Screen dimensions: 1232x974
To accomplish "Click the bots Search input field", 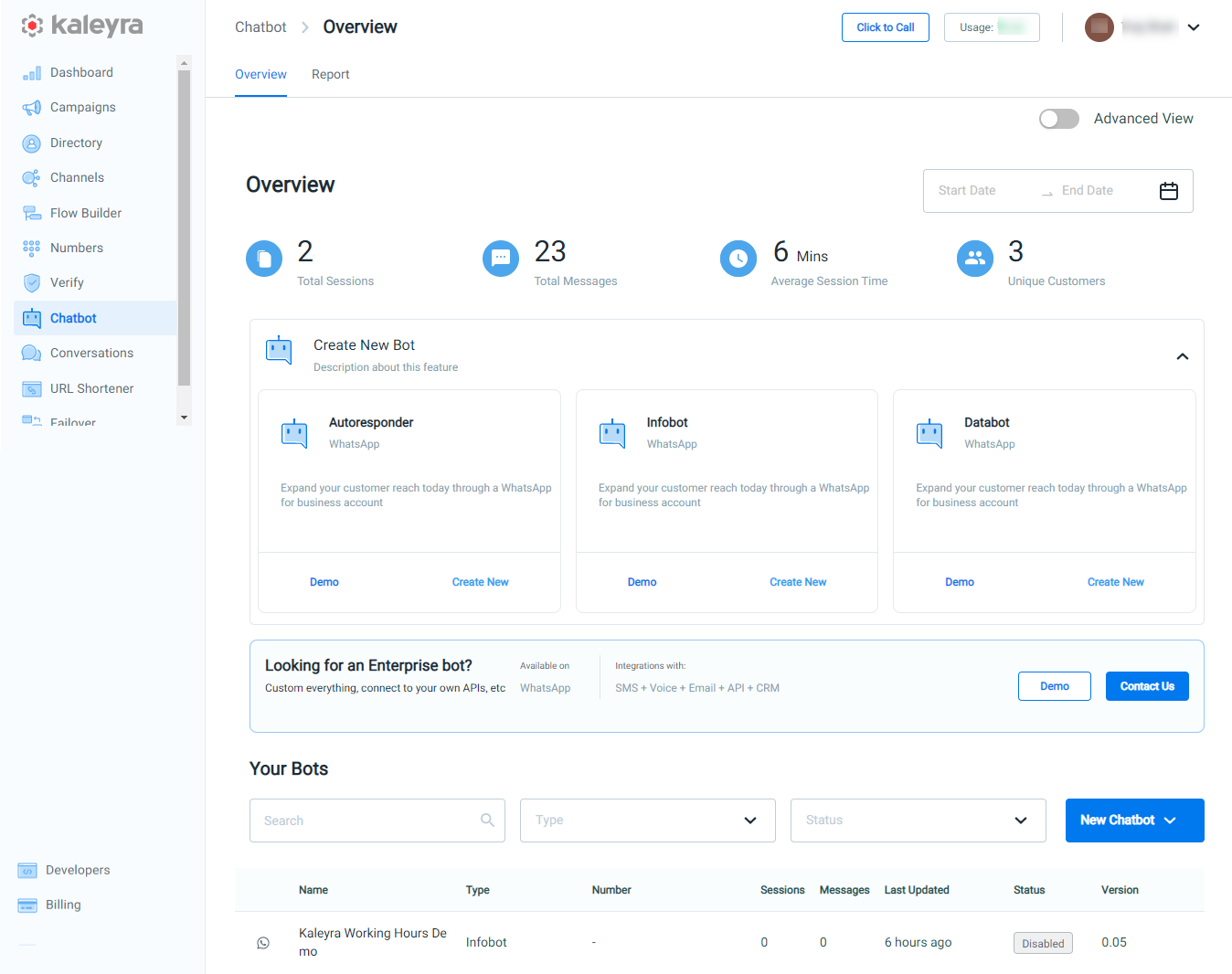I will pyautogui.click(x=377, y=820).
